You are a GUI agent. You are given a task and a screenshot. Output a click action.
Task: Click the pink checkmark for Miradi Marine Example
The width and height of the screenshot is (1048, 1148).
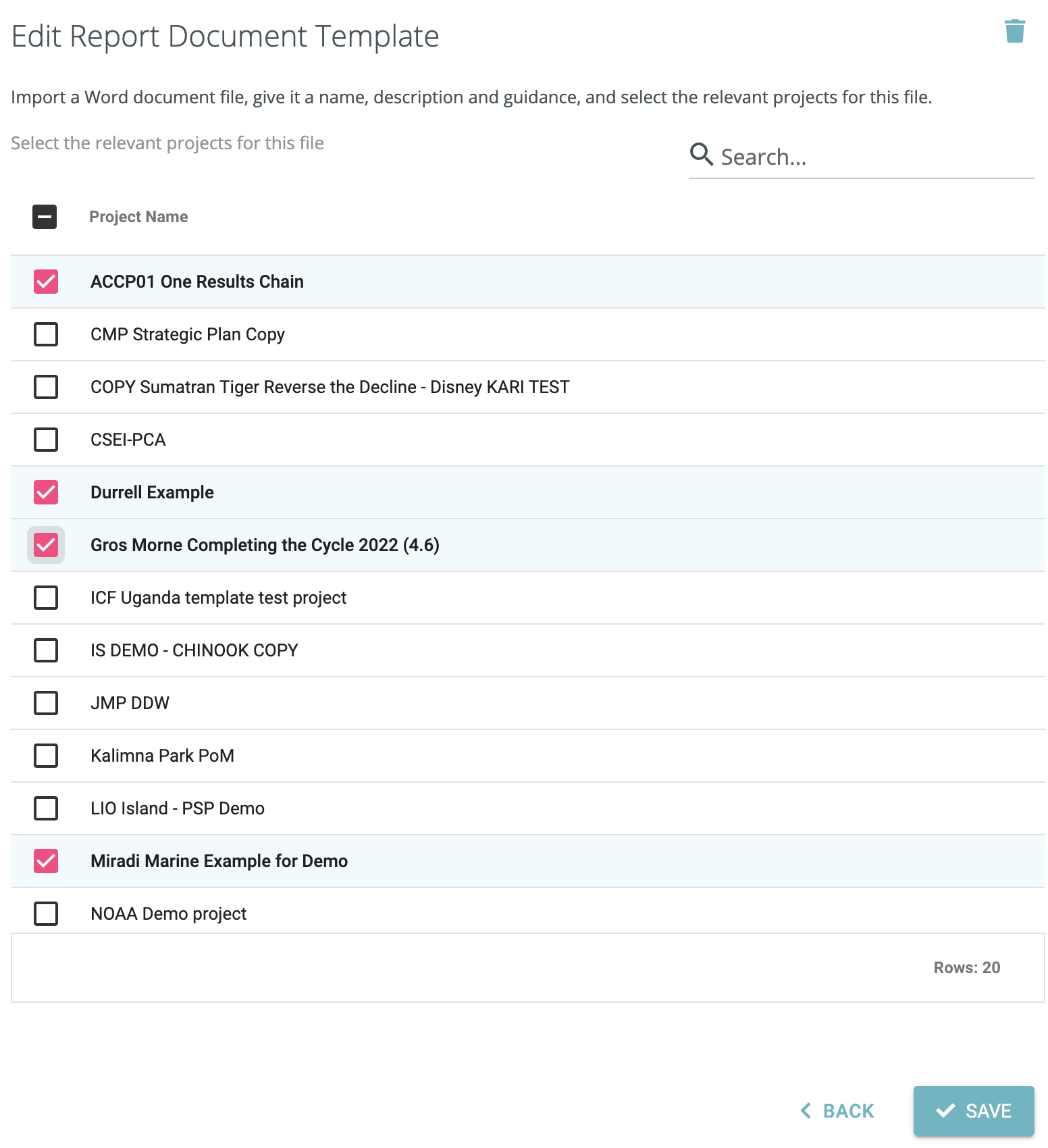45,861
